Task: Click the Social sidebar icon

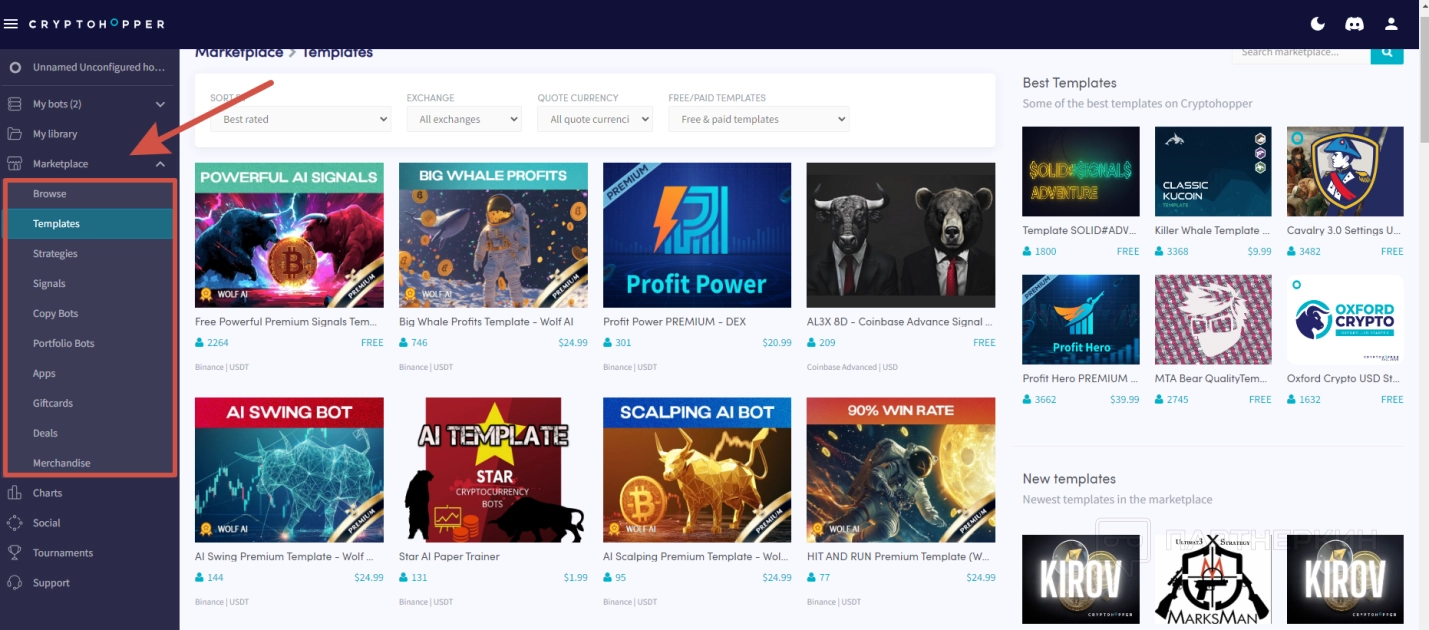Action: [x=14, y=523]
